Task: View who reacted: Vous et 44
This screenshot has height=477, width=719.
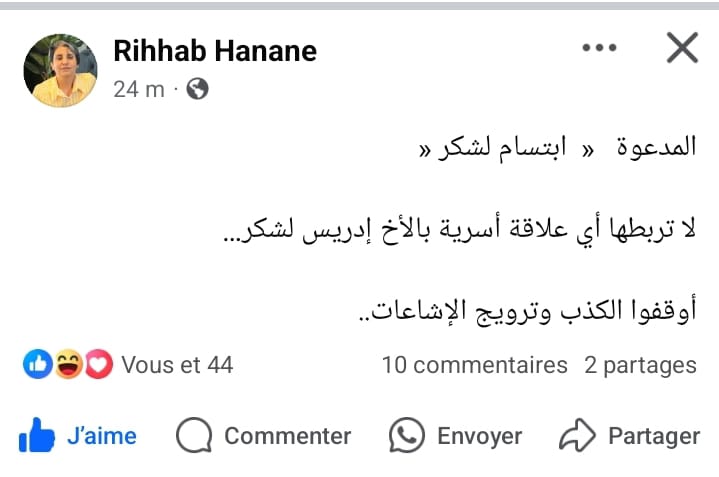Action: (x=177, y=366)
